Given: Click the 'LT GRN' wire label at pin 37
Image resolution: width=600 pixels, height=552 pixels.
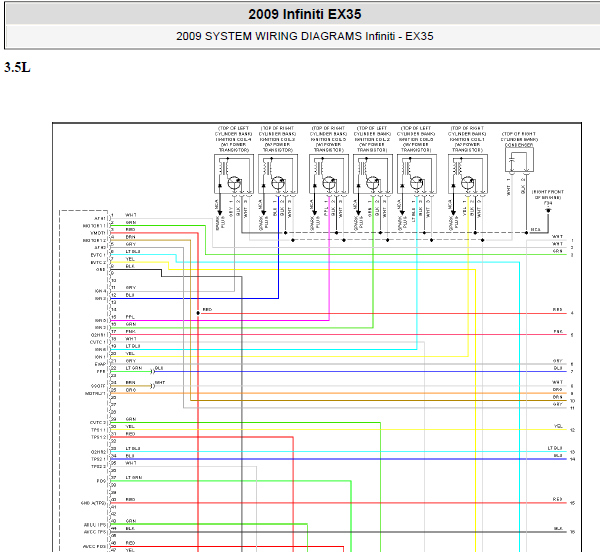Looking at the screenshot, I should pos(134,477).
